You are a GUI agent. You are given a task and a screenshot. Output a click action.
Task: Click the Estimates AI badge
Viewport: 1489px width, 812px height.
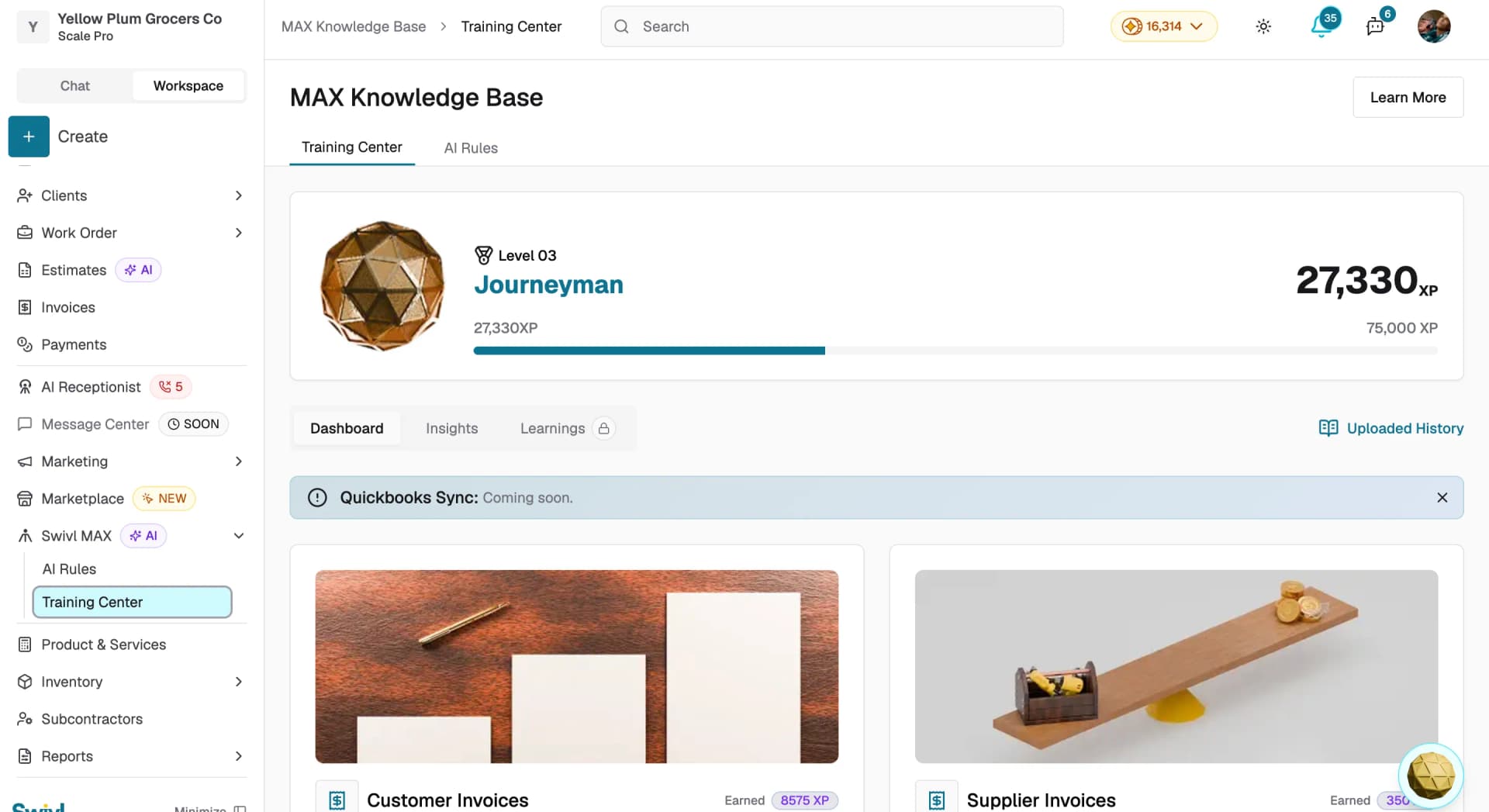pyautogui.click(x=139, y=270)
